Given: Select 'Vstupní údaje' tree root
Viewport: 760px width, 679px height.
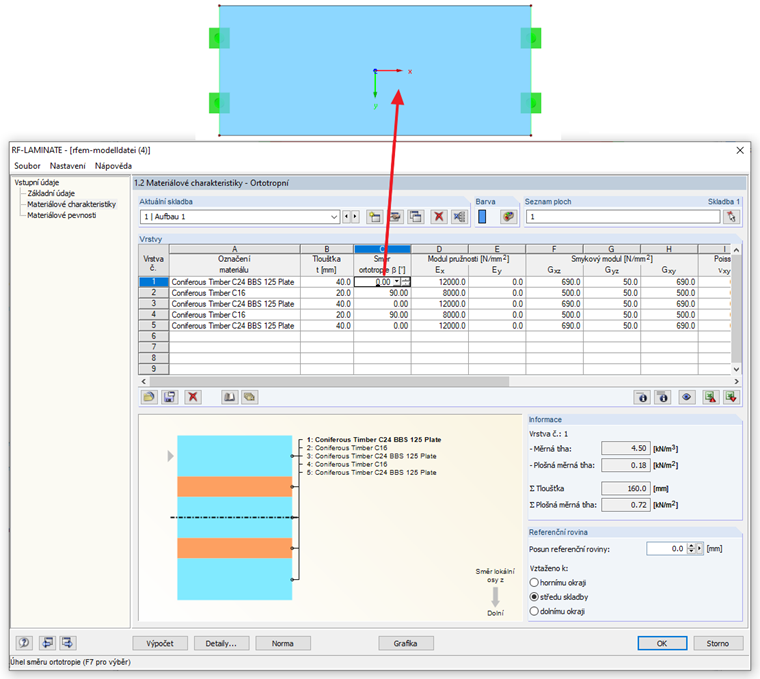Looking at the screenshot, I should click(37, 182).
